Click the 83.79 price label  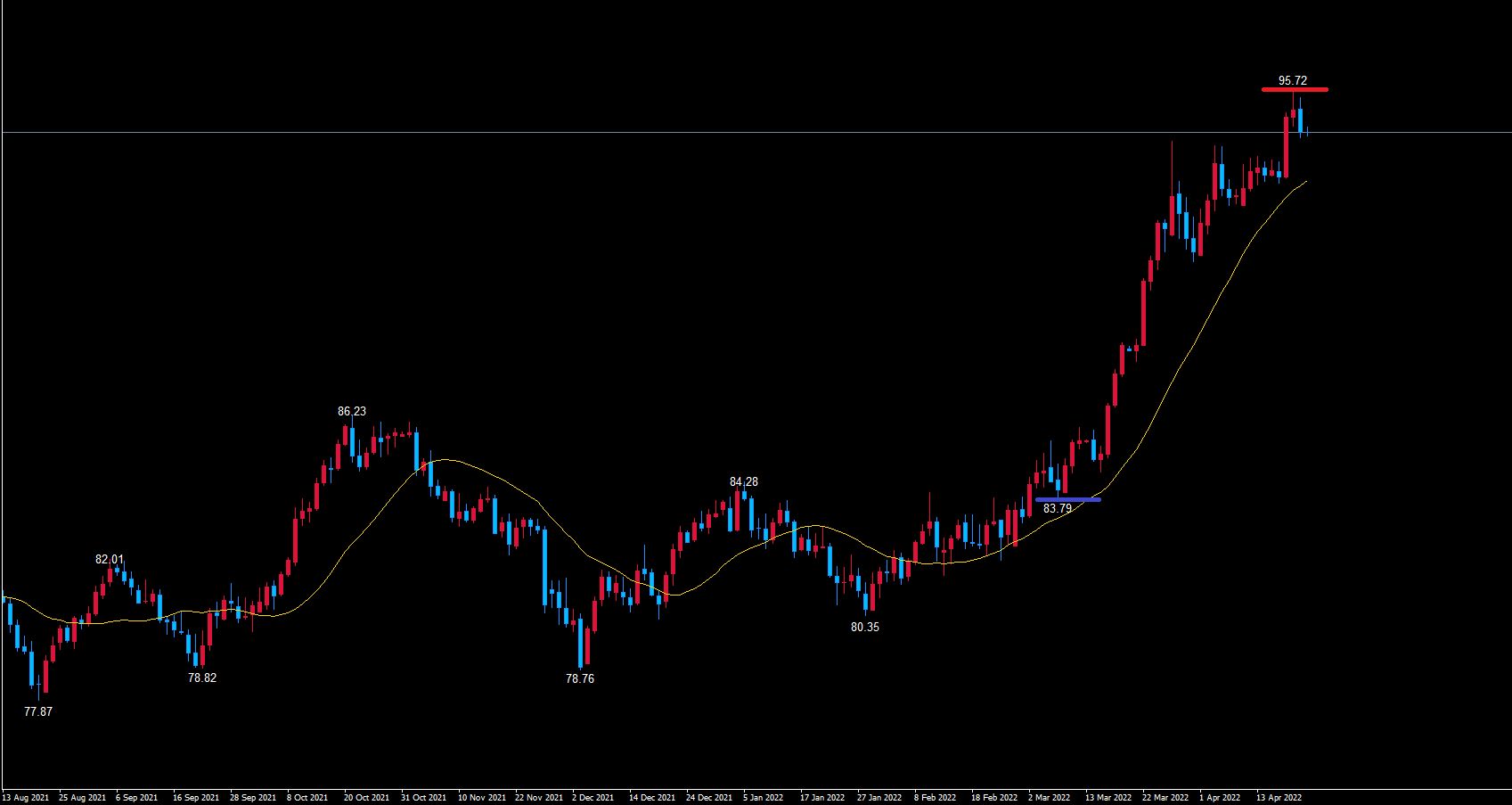[1057, 508]
